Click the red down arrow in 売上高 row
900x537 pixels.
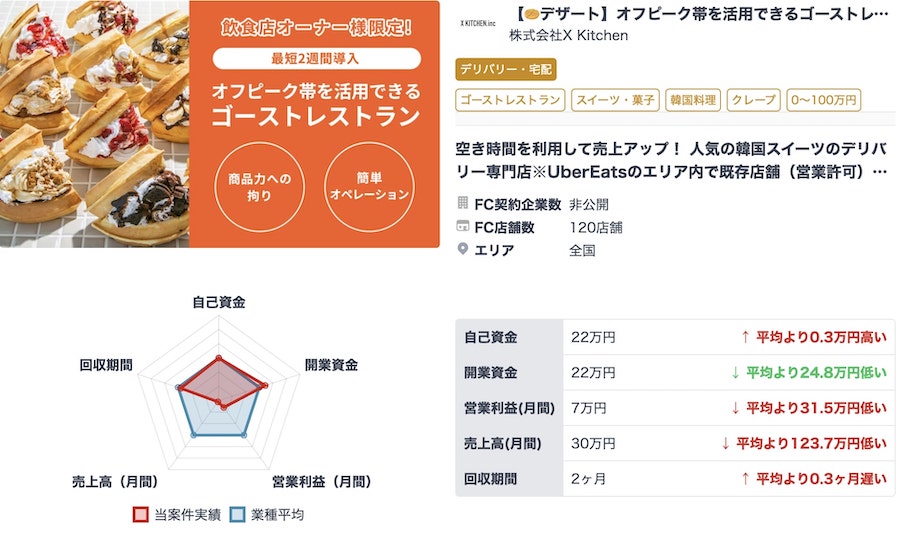coord(726,443)
